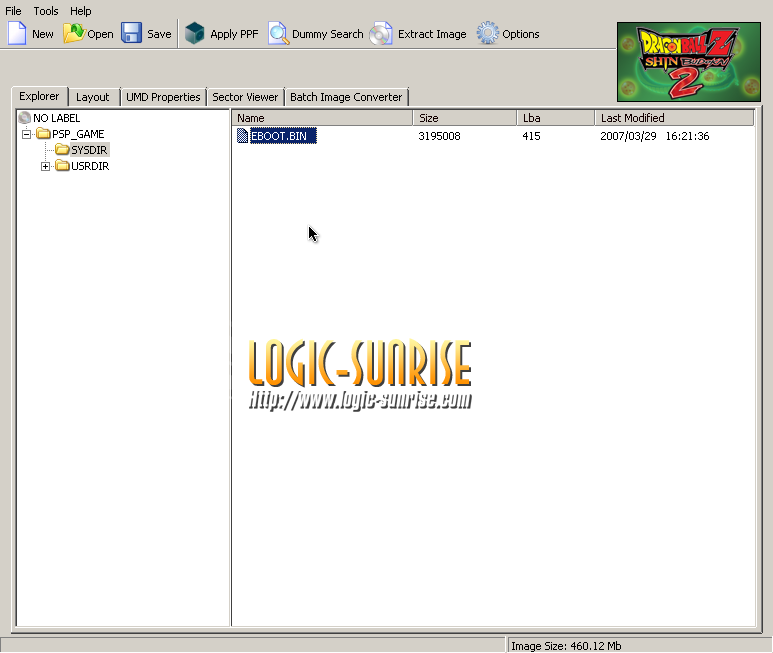The width and height of the screenshot is (773, 653).
Task: Click the New button label
Action: (43, 34)
